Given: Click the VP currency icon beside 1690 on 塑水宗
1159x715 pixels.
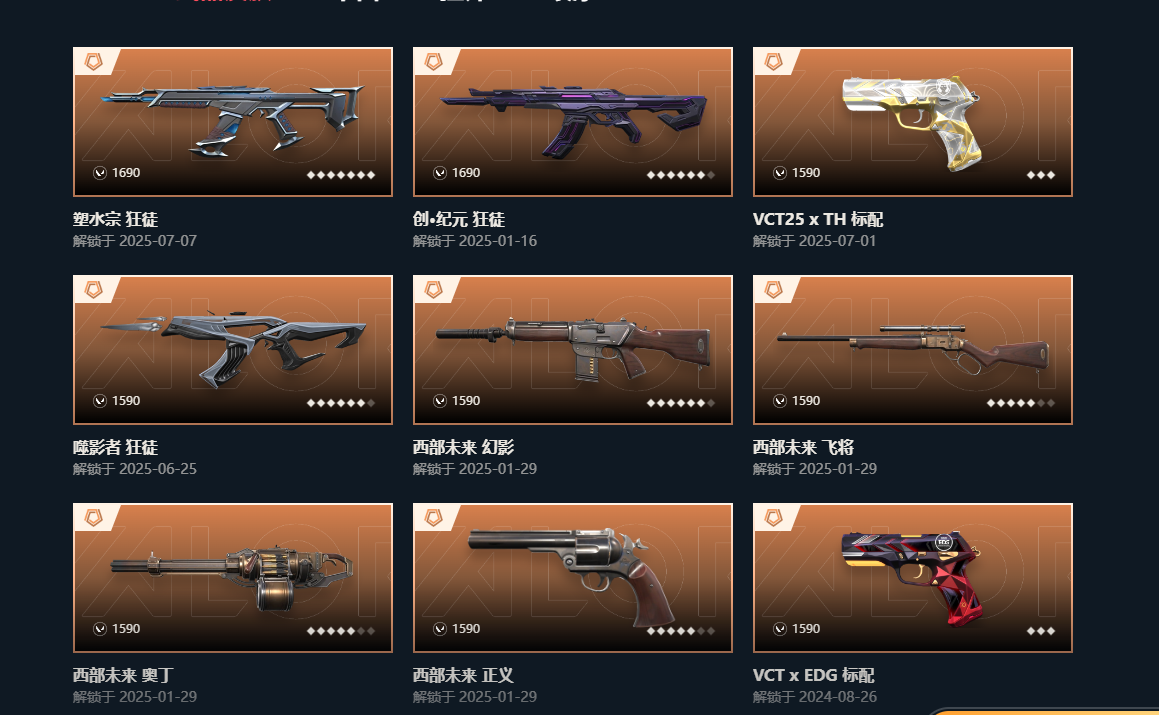Looking at the screenshot, I should tap(100, 172).
